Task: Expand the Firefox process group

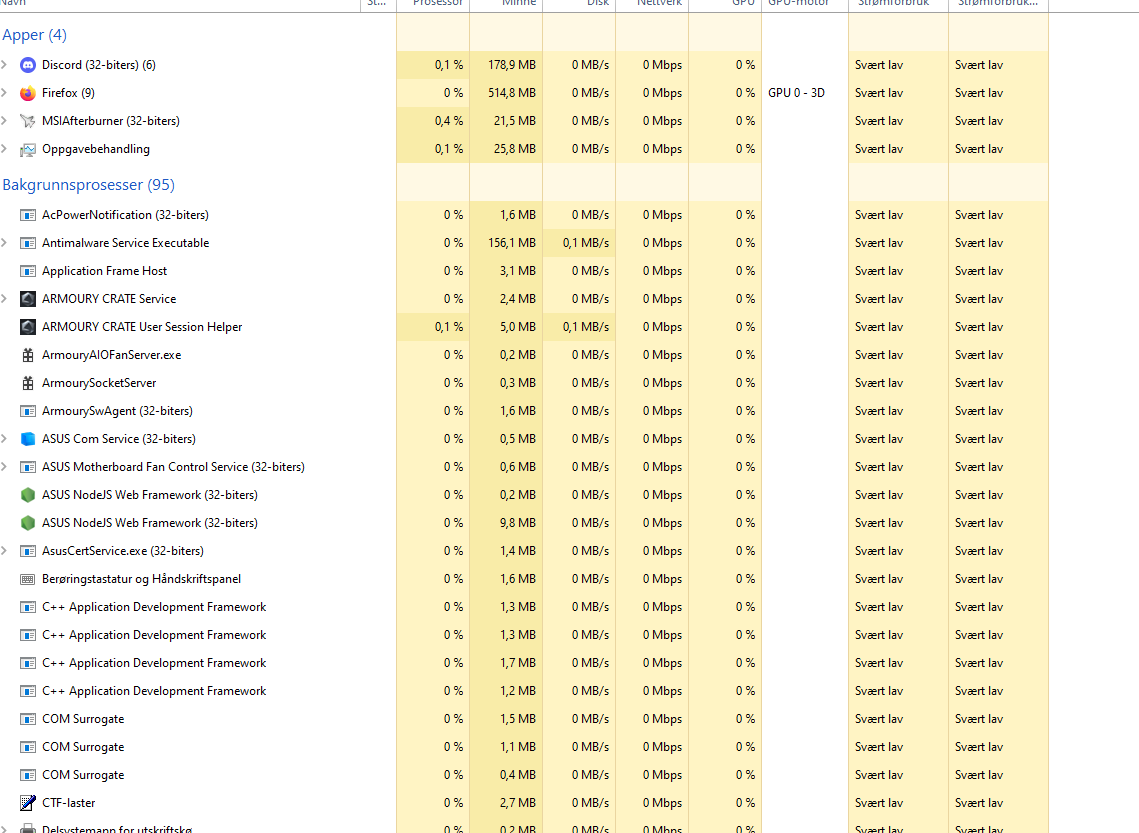Action: pyautogui.click(x=4, y=93)
